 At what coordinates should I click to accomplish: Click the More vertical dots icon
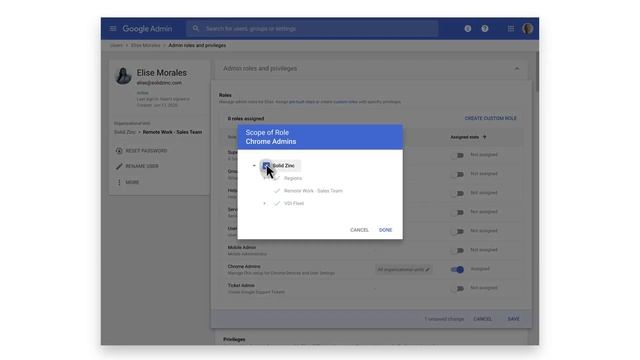(119, 182)
